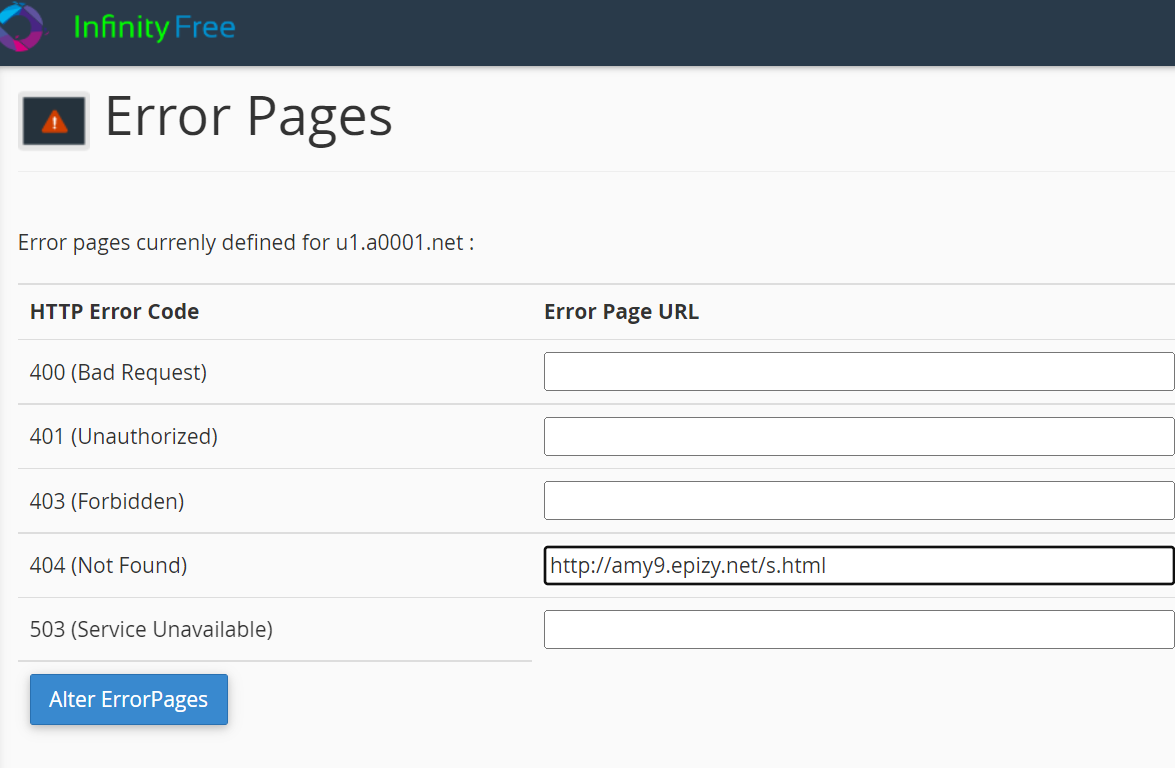Click the 401 (Unauthorized) label
Image resolution: width=1175 pixels, height=768 pixels.
pos(124,436)
